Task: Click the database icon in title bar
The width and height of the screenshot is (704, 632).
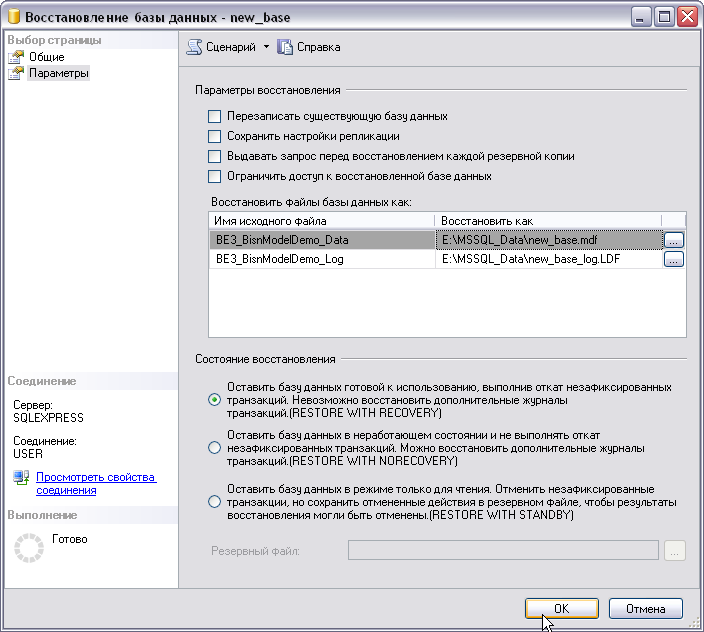Action: pyautogui.click(x=14, y=16)
